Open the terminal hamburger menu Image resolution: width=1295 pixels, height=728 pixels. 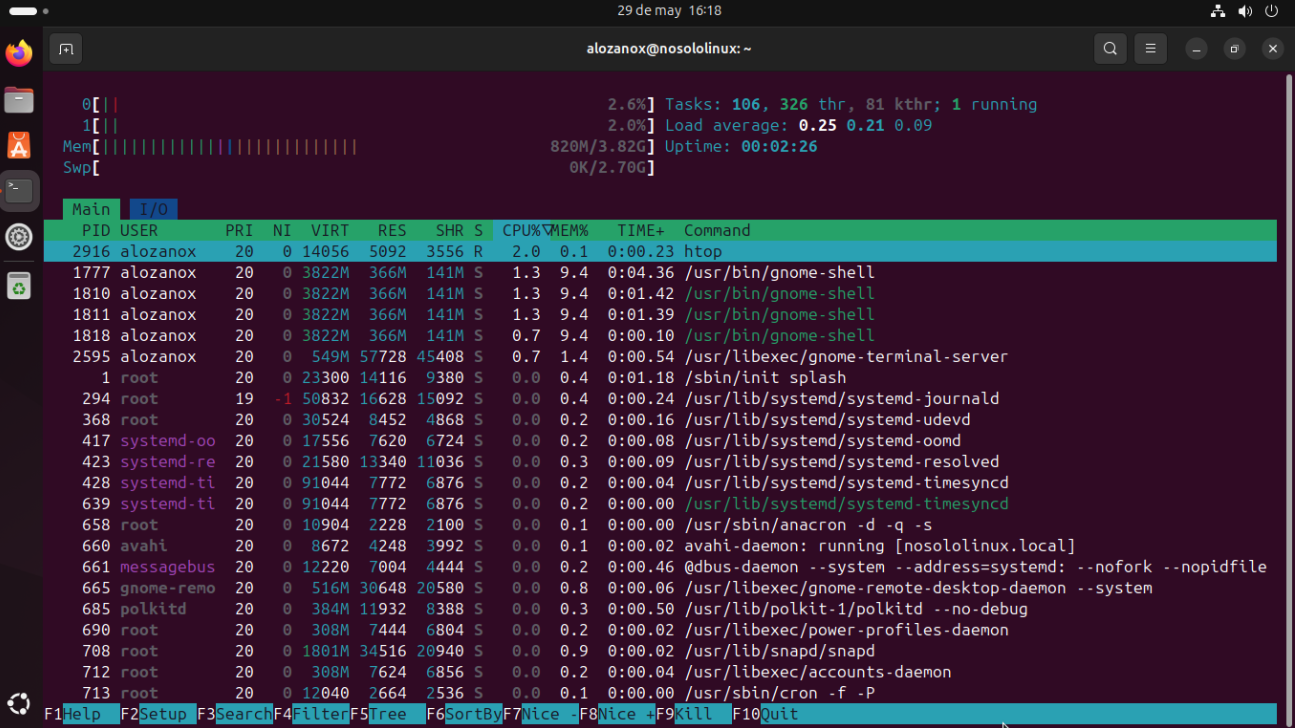click(x=1150, y=48)
